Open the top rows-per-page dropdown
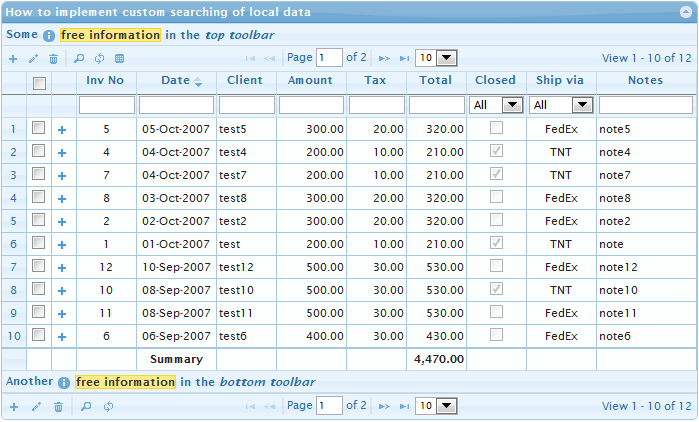The width and height of the screenshot is (699, 422). [x=436, y=58]
